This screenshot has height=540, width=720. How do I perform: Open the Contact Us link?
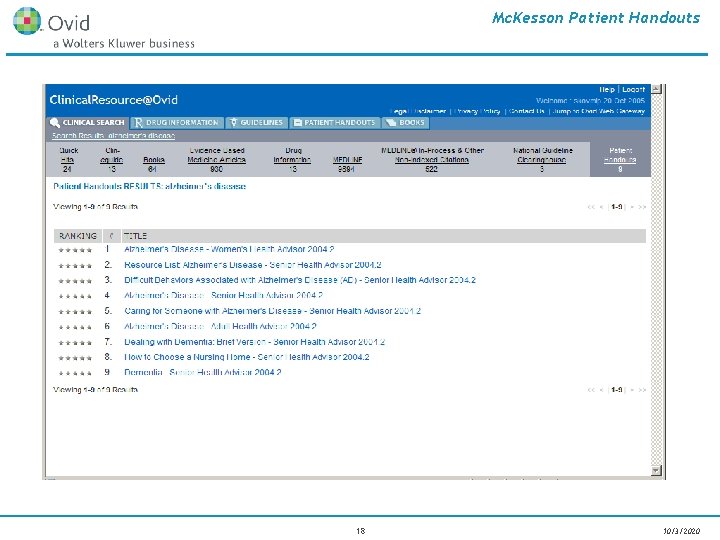527,111
